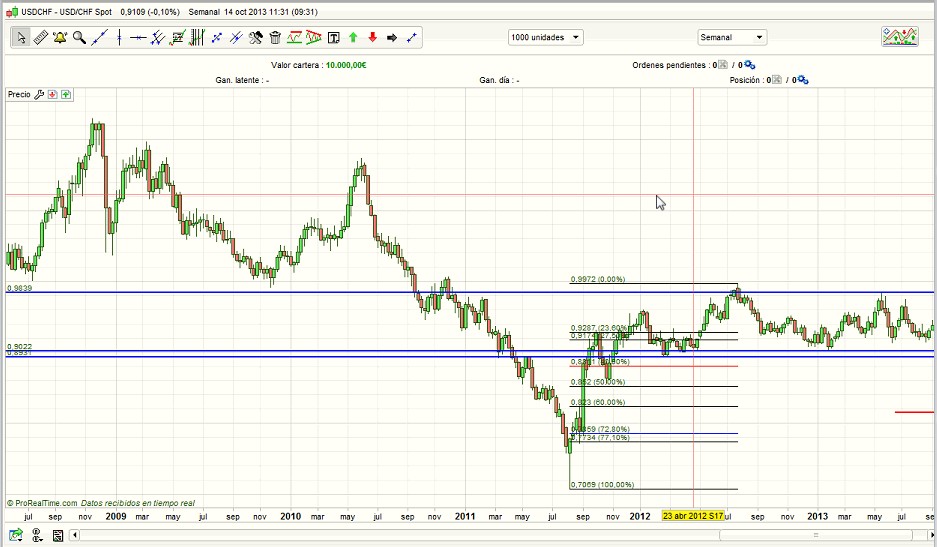This screenshot has width=937, height=547.
Task: Click the bottom checklist template icon
Action: pyautogui.click(x=58, y=535)
